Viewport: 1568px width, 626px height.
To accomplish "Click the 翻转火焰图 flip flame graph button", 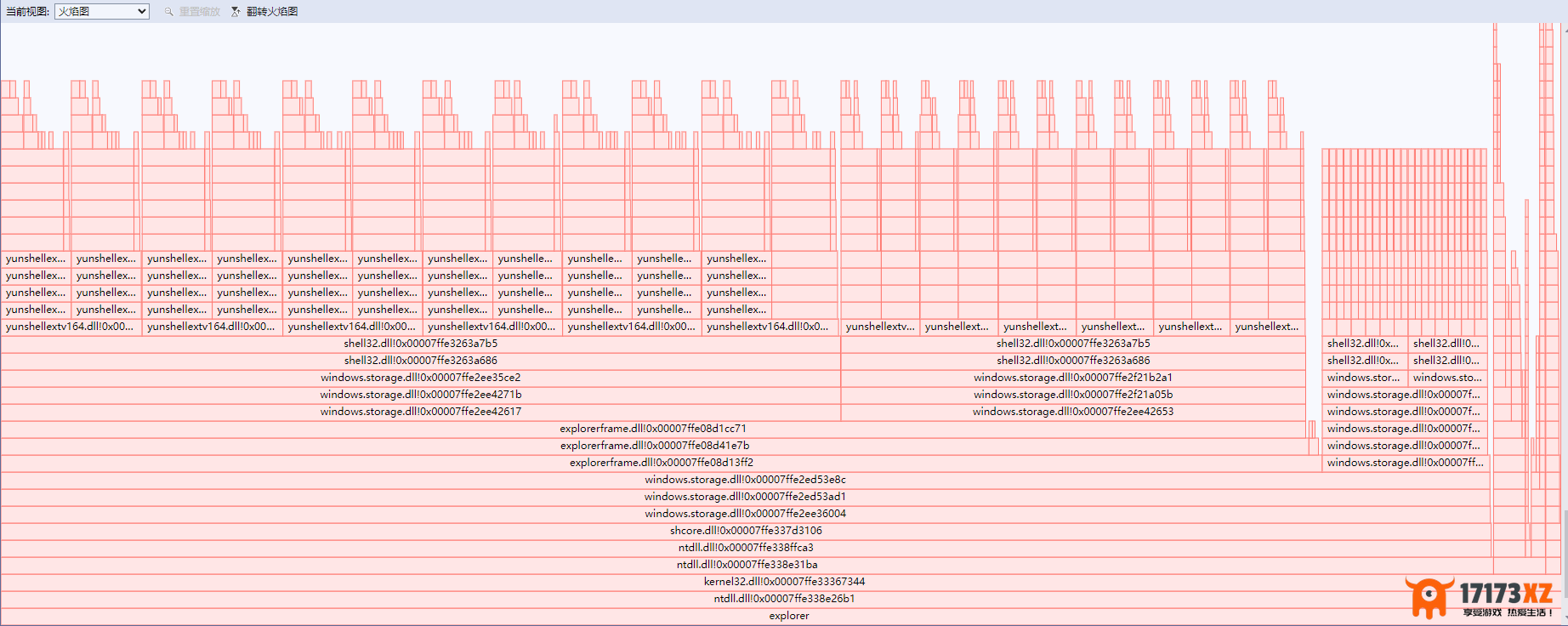I will click(264, 11).
